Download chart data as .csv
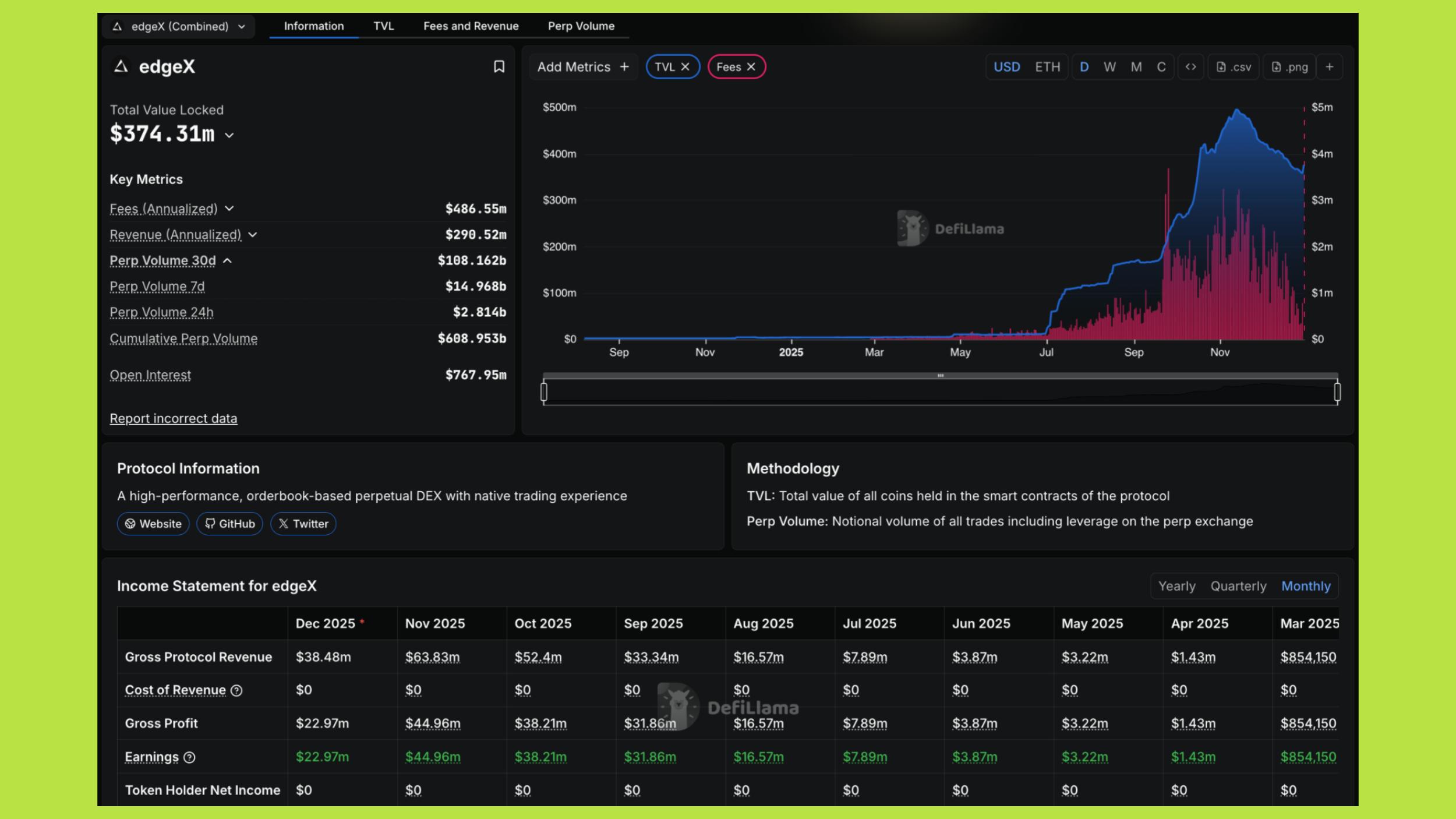This screenshot has height=819, width=1456. (1234, 67)
